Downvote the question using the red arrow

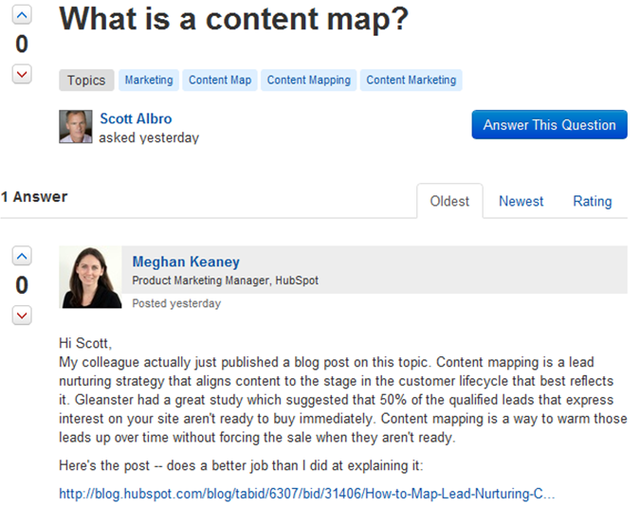[x=21, y=74]
